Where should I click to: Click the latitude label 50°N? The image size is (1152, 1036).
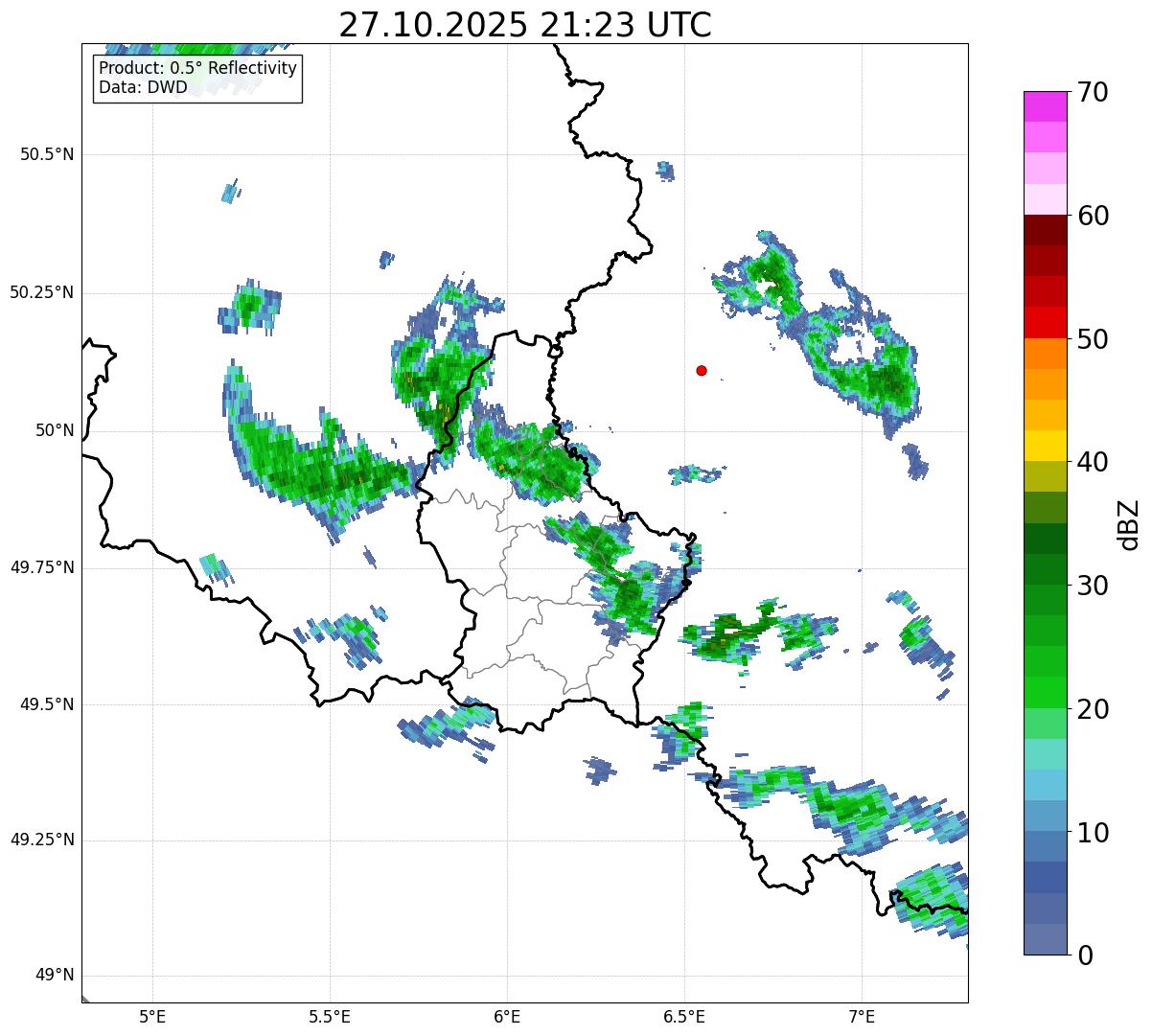pyautogui.click(x=55, y=430)
